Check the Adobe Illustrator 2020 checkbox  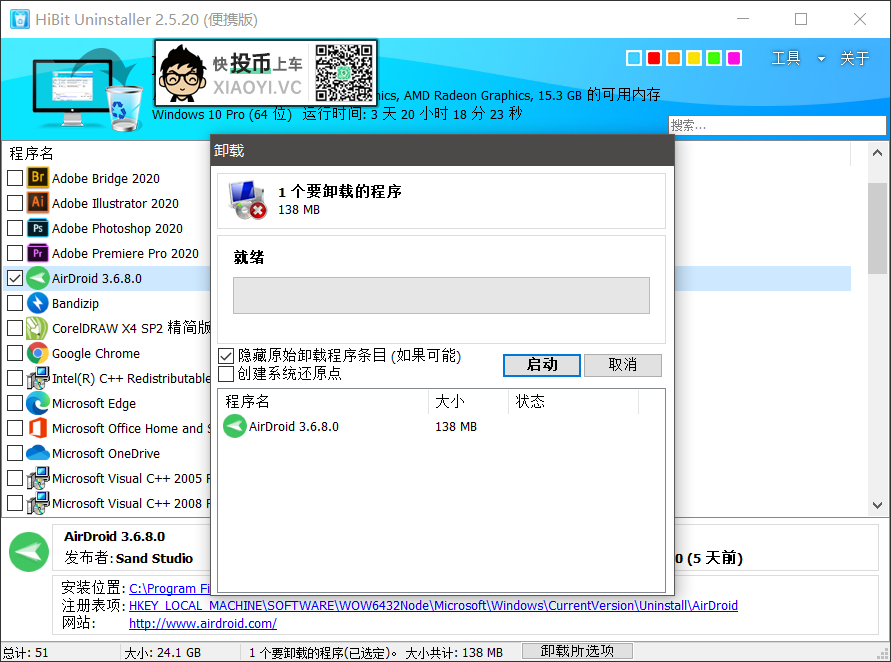pyautogui.click(x=15, y=203)
